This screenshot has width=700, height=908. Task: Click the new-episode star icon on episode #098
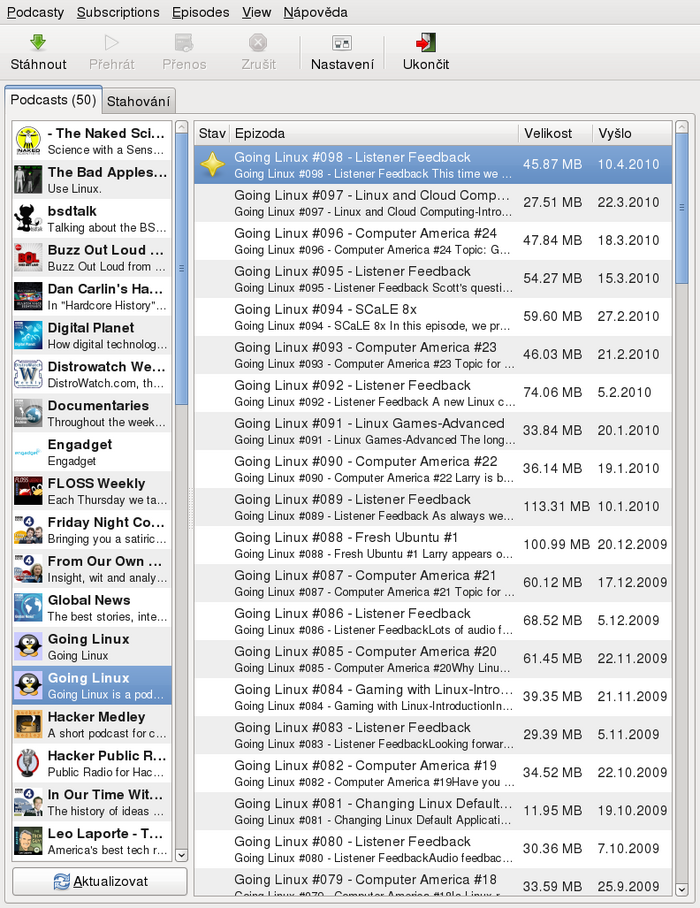tap(212, 165)
